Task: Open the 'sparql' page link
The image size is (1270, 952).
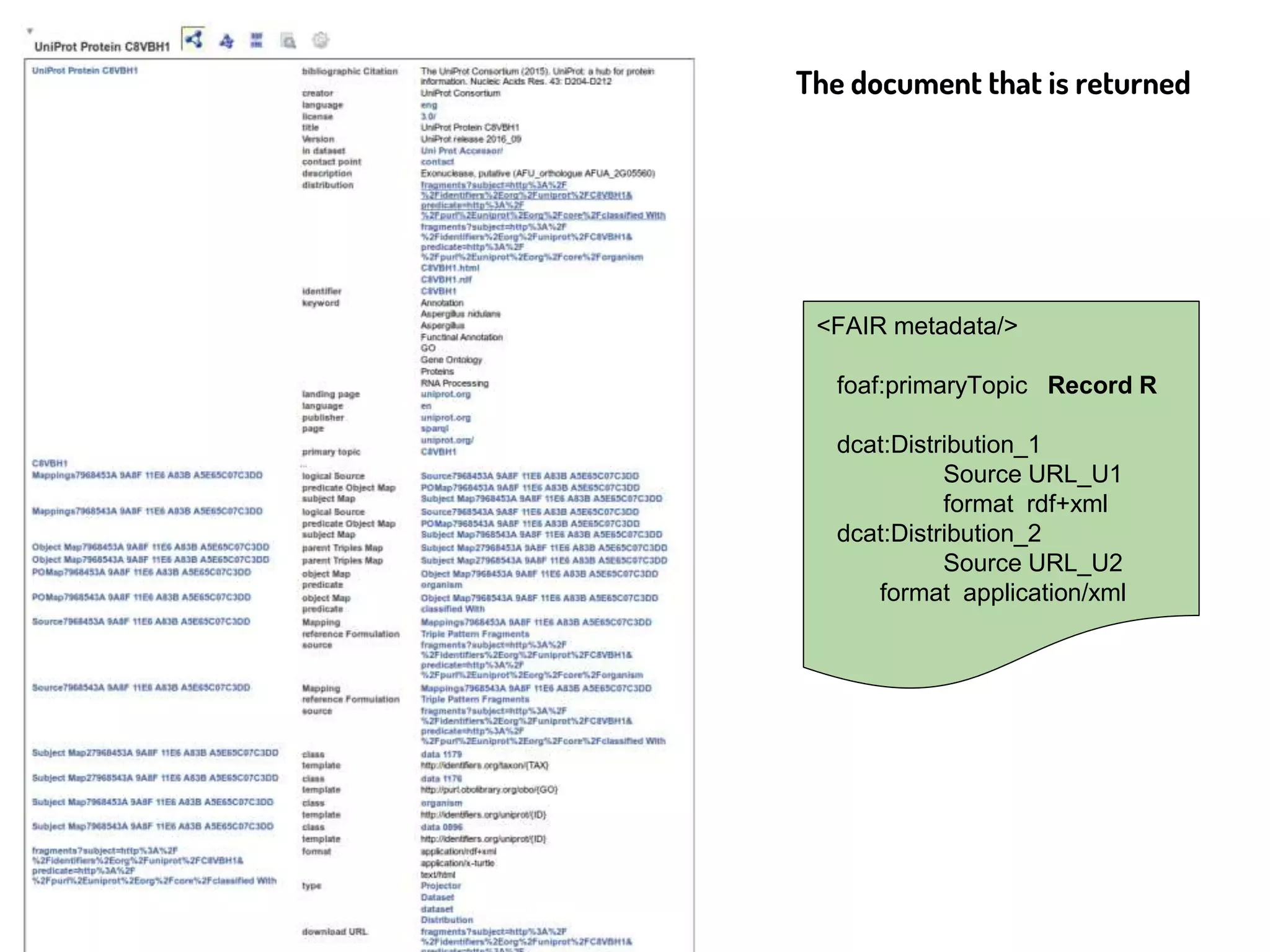Action: [435, 428]
